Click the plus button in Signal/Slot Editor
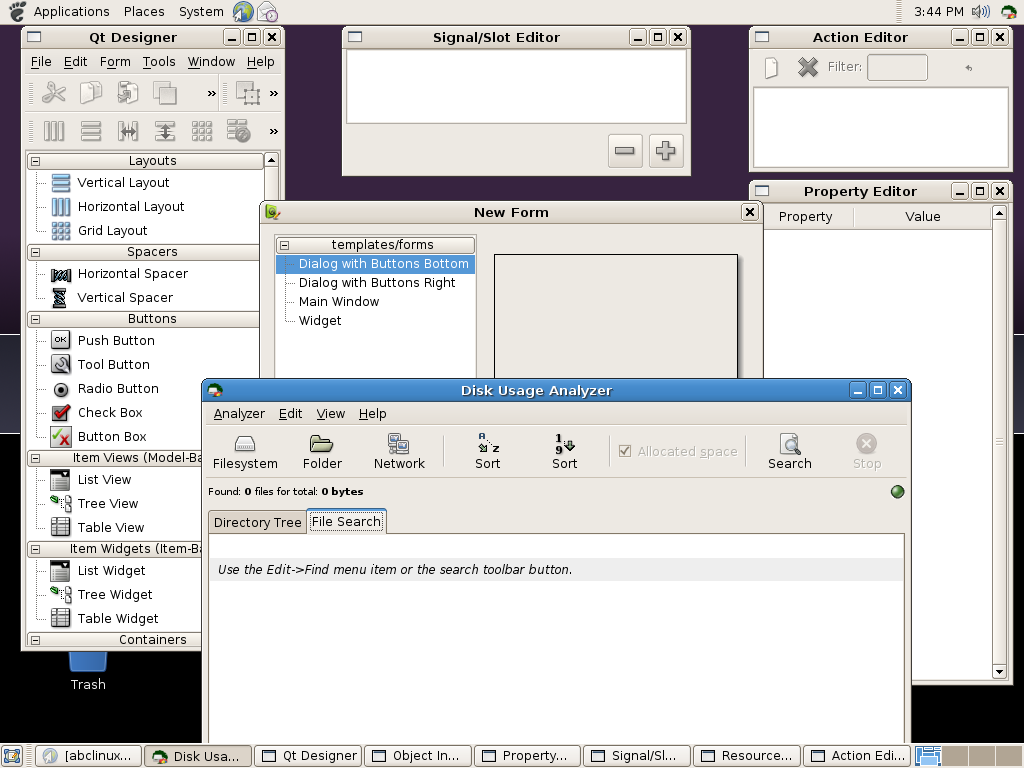 pos(665,151)
